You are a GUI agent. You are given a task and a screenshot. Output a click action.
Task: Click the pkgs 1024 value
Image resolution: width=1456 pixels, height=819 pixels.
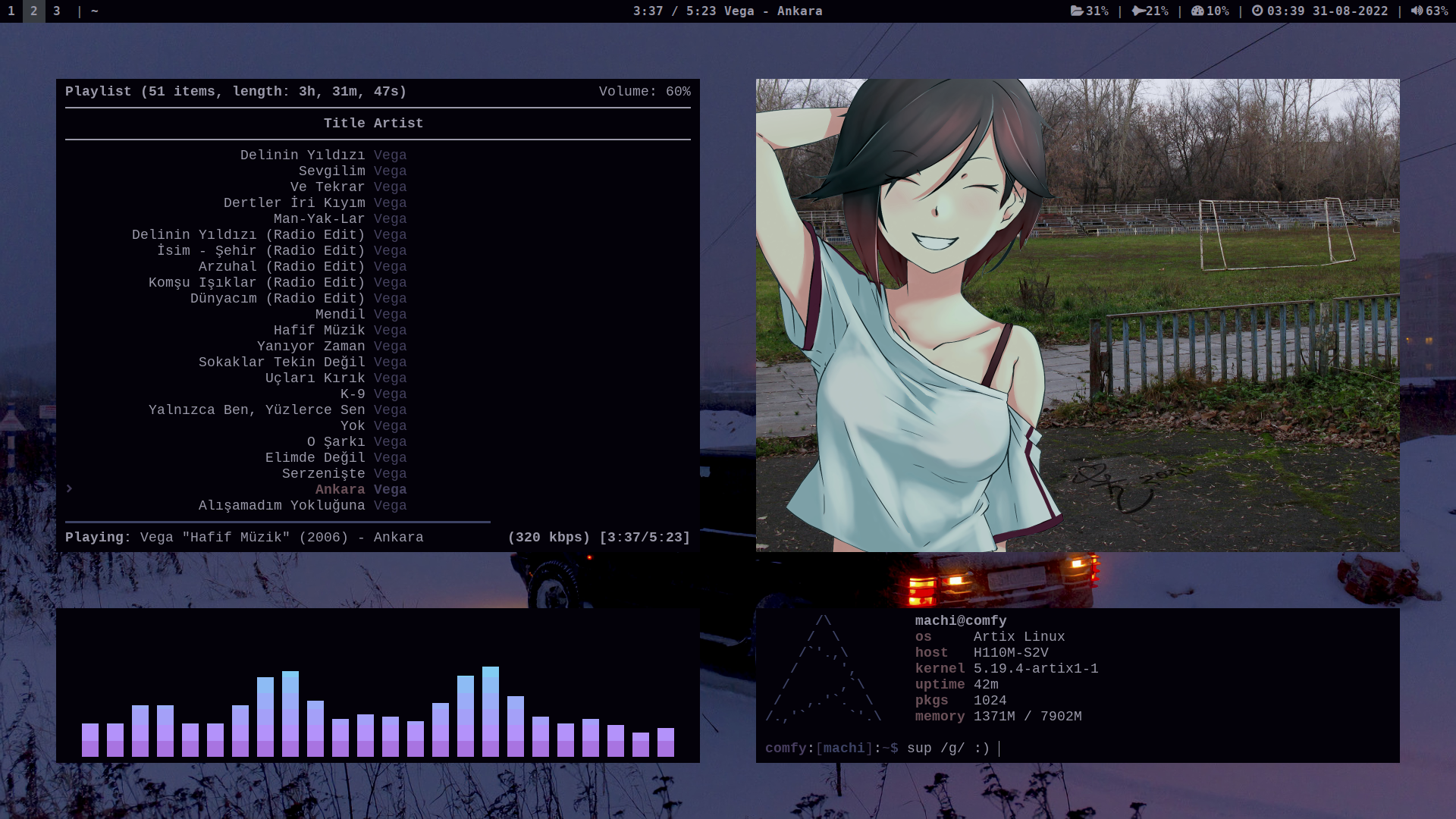pyautogui.click(x=990, y=700)
